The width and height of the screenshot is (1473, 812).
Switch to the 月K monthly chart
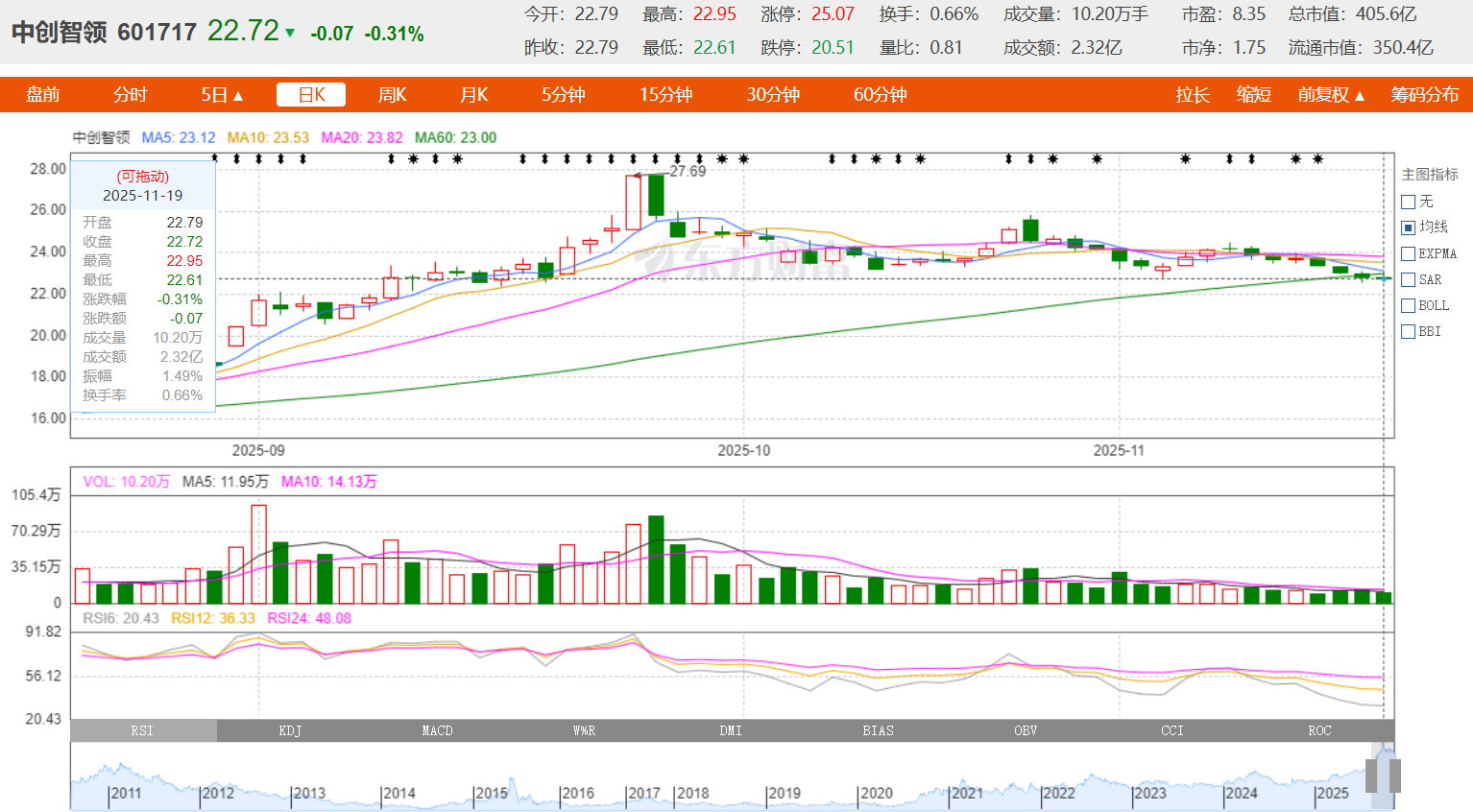coord(474,95)
